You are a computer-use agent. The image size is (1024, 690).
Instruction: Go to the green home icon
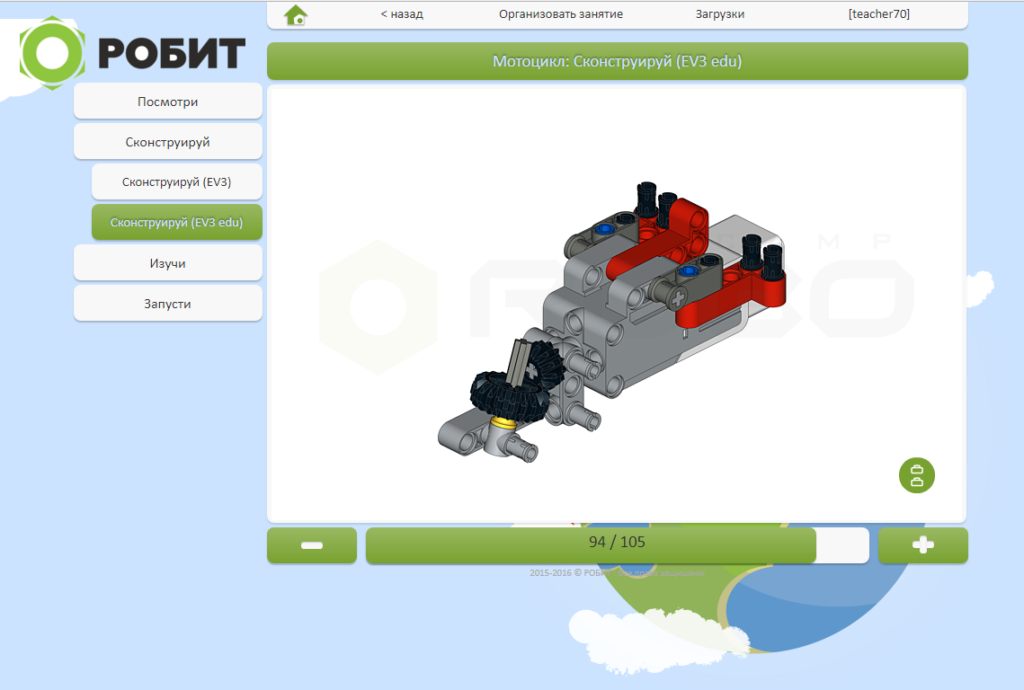(x=296, y=14)
